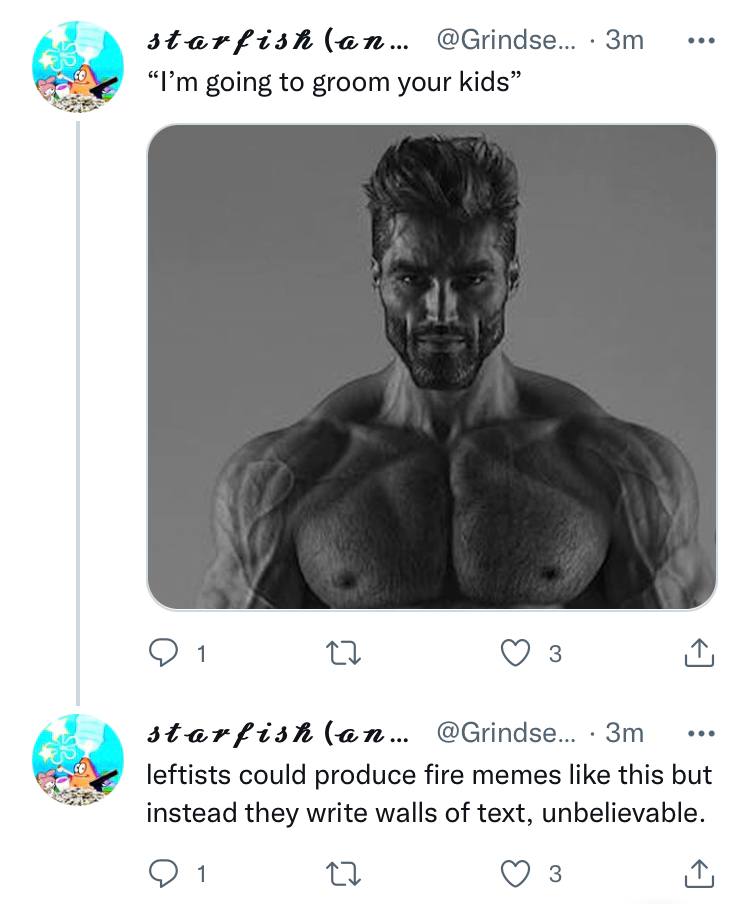Open profile avatar beside the 'leftists' tweet
This screenshot has width=750, height=904.
(x=78, y=760)
